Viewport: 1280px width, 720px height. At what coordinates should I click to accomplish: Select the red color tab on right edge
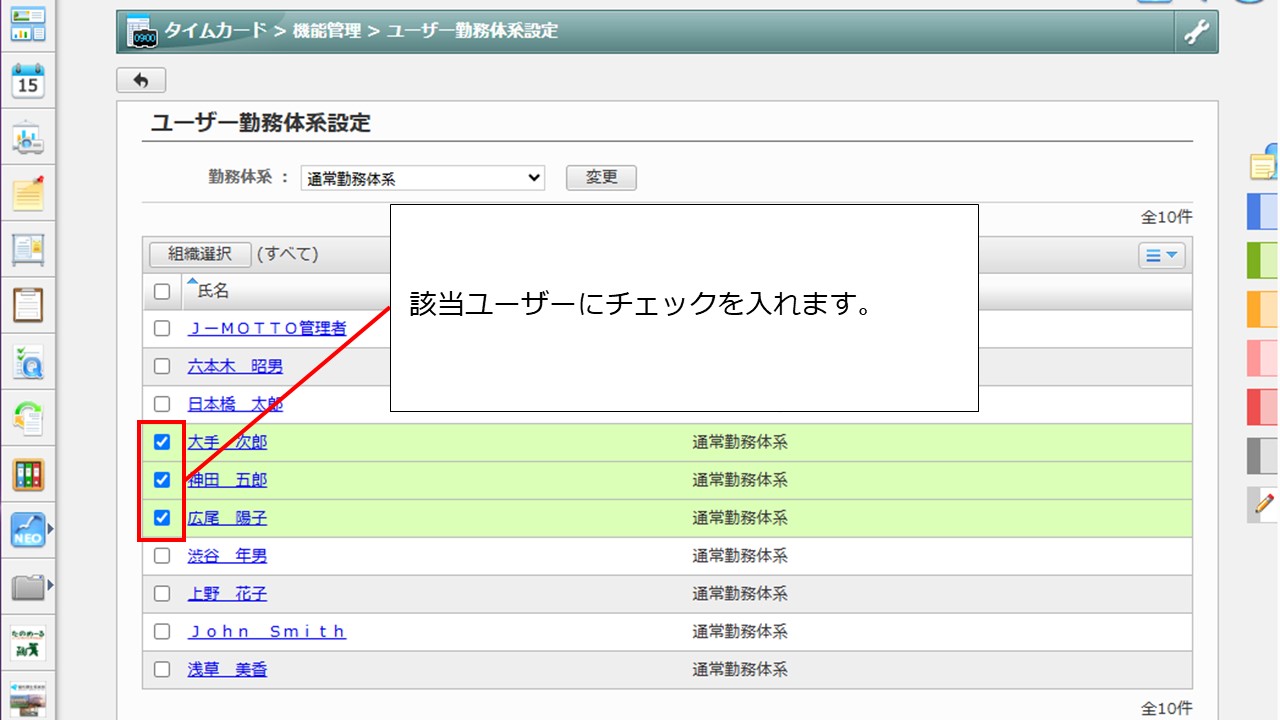coord(1263,407)
